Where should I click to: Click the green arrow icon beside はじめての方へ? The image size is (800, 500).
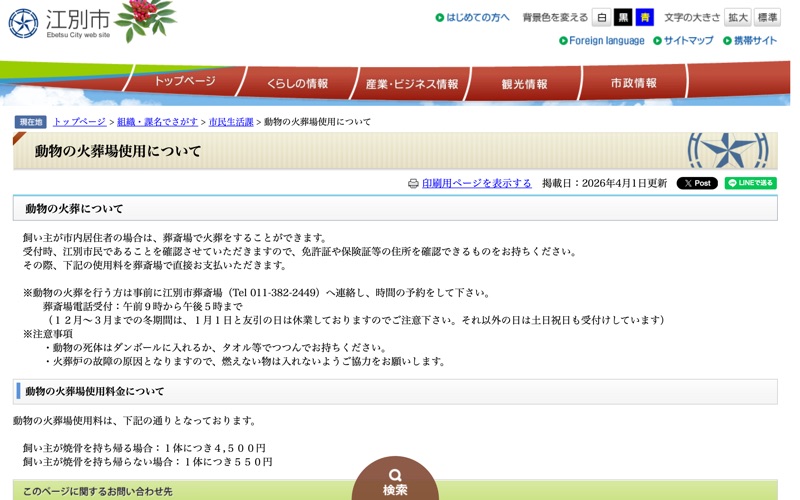click(440, 18)
